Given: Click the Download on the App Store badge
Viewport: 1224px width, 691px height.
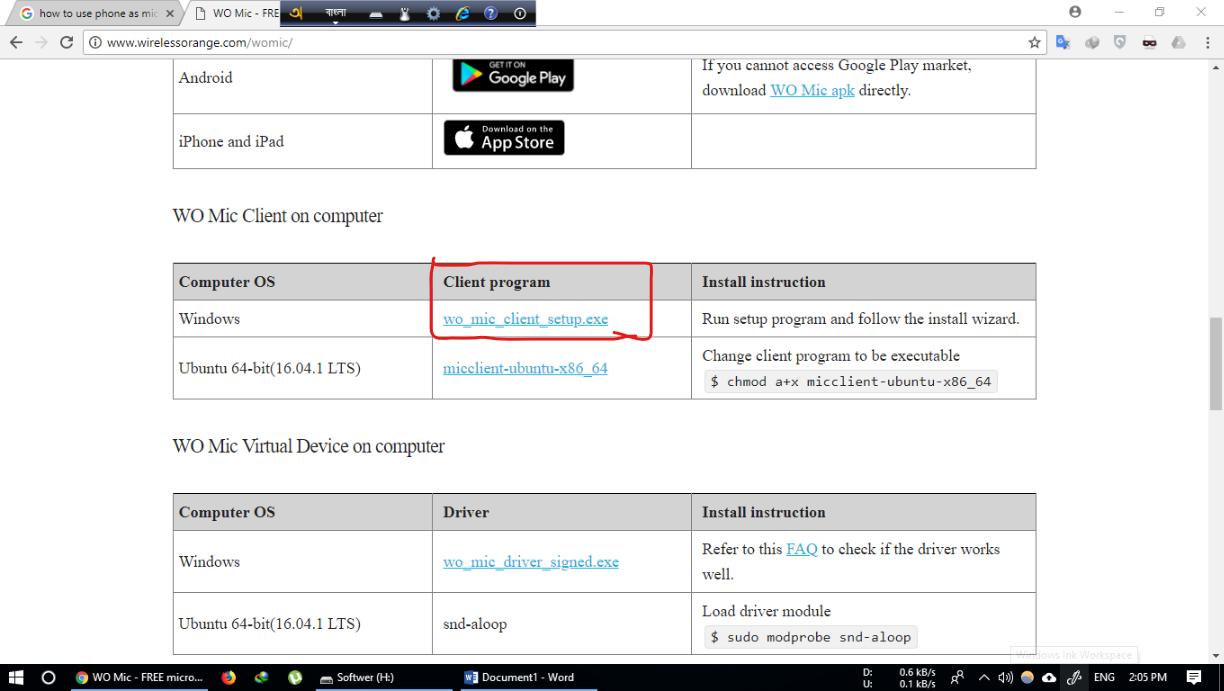Looking at the screenshot, I should [504, 138].
